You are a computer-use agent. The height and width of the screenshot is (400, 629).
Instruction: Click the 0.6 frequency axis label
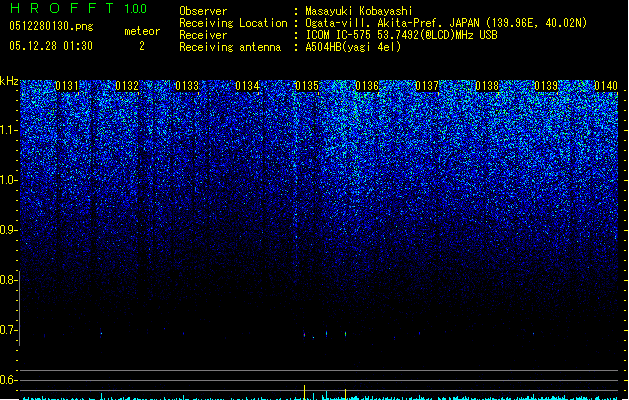9,380
